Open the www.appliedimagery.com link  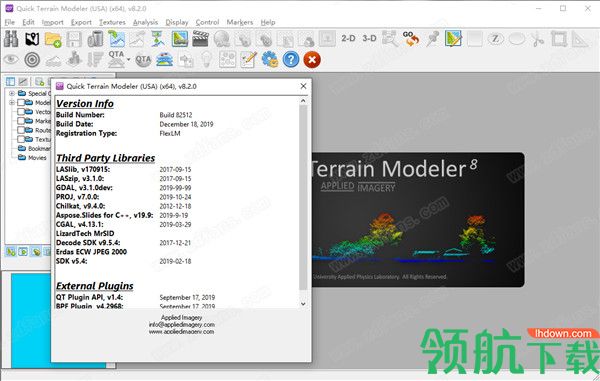181,332
